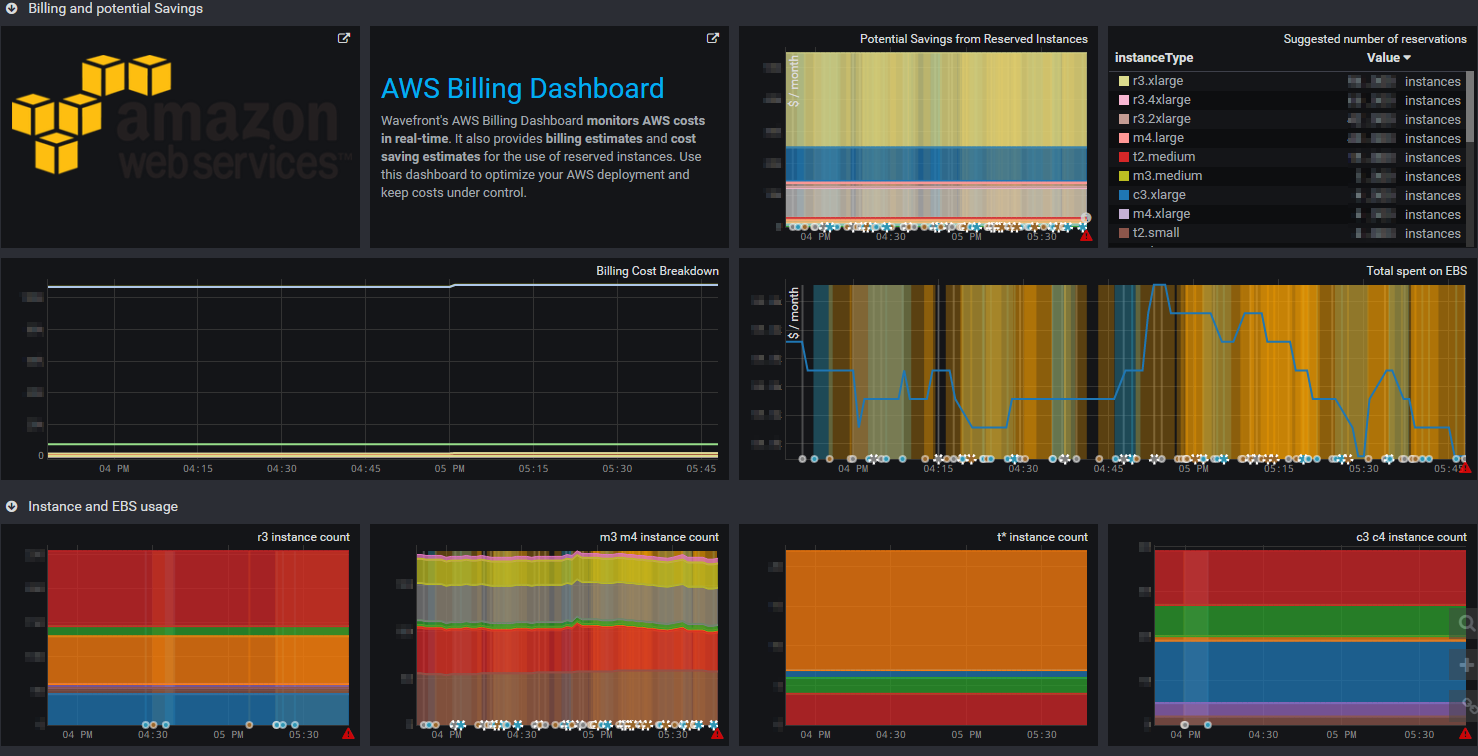This screenshot has height=756, width=1478.
Task: Select the t2.medium row label
Action: pos(1164,157)
